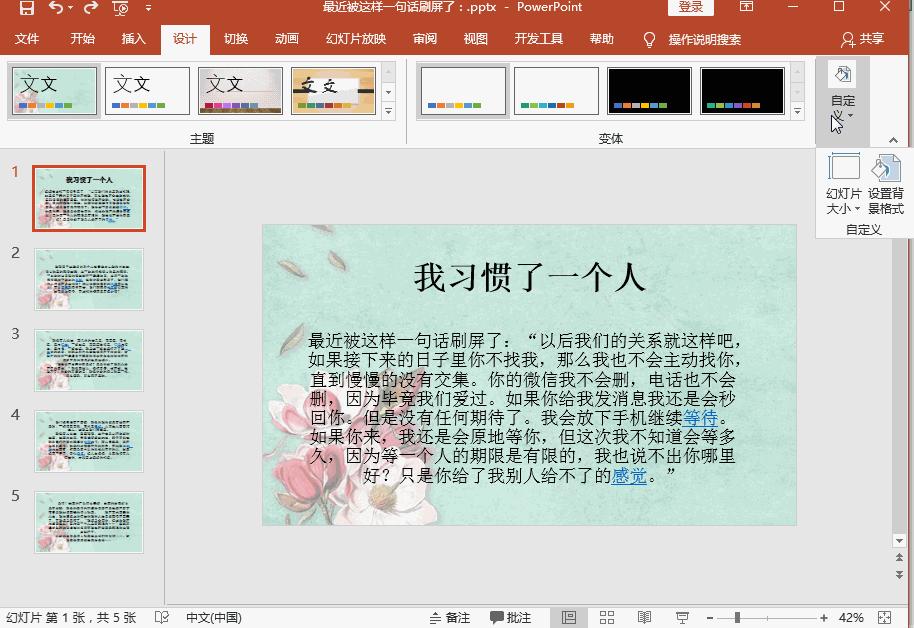914x628 pixels.
Task: Click the Undo icon
Action: (x=56, y=8)
